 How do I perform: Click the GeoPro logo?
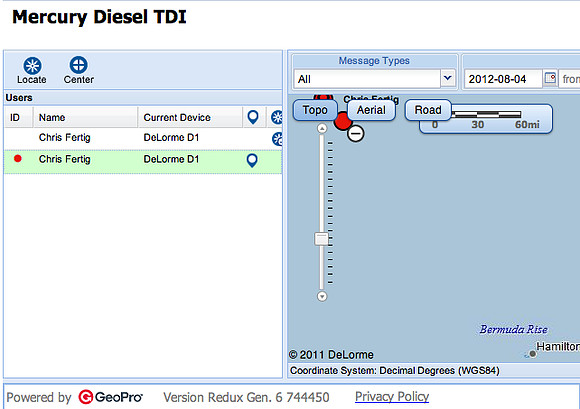(x=110, y=397)
